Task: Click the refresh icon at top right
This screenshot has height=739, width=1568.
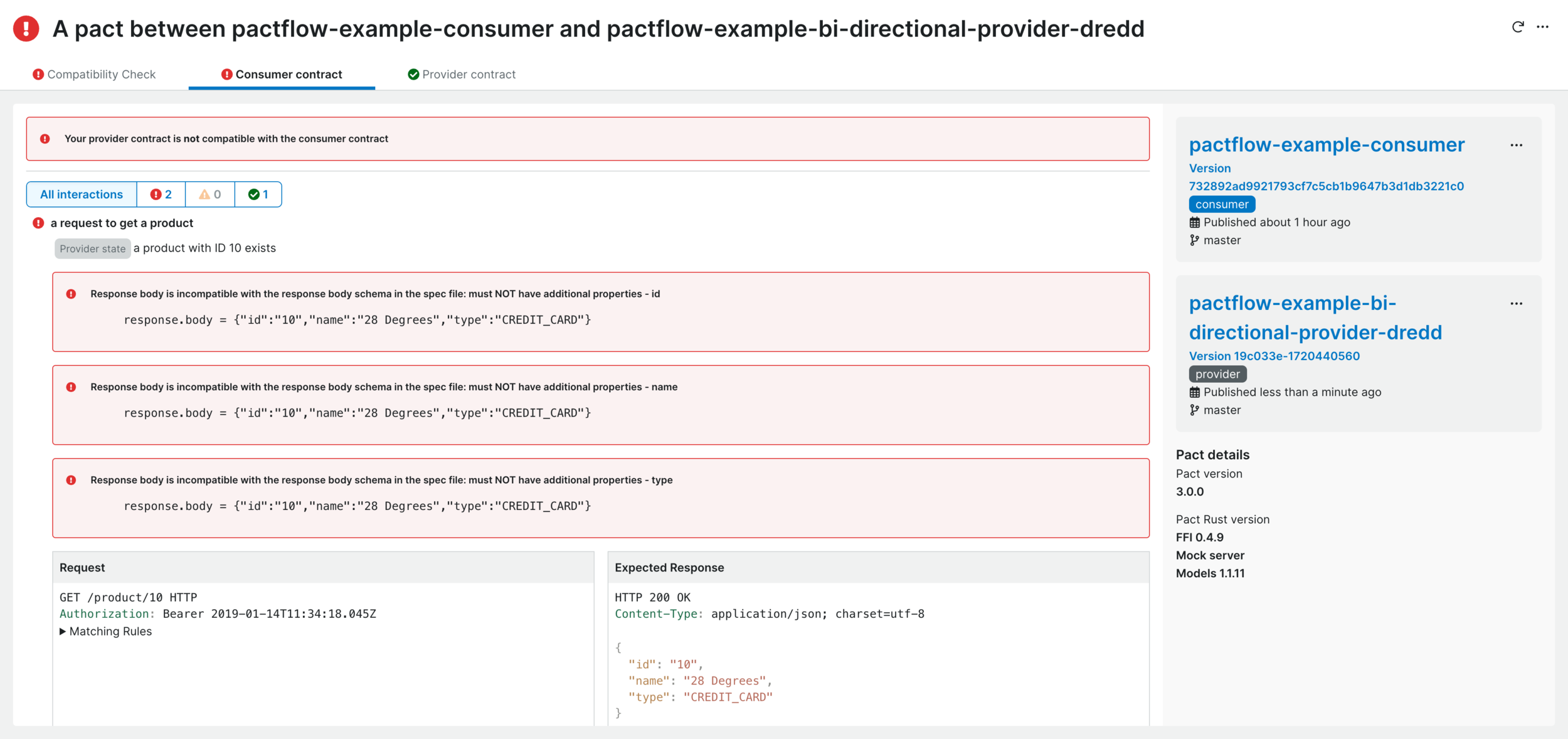Action: pyautogui.click(x=1518, y=27)
